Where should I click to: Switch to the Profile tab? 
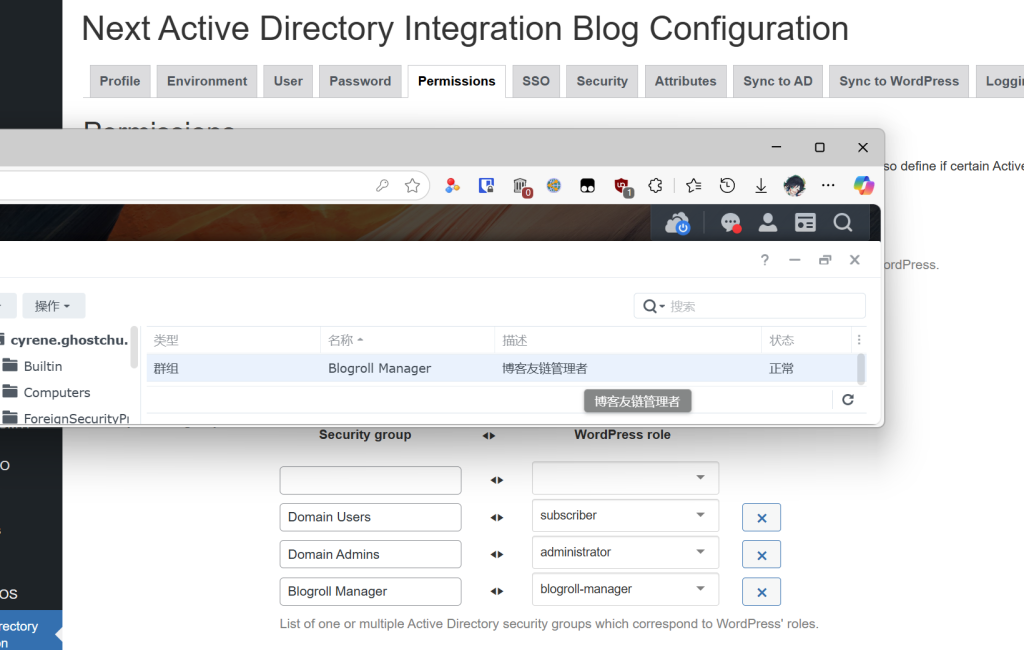[x=120, y=81]
